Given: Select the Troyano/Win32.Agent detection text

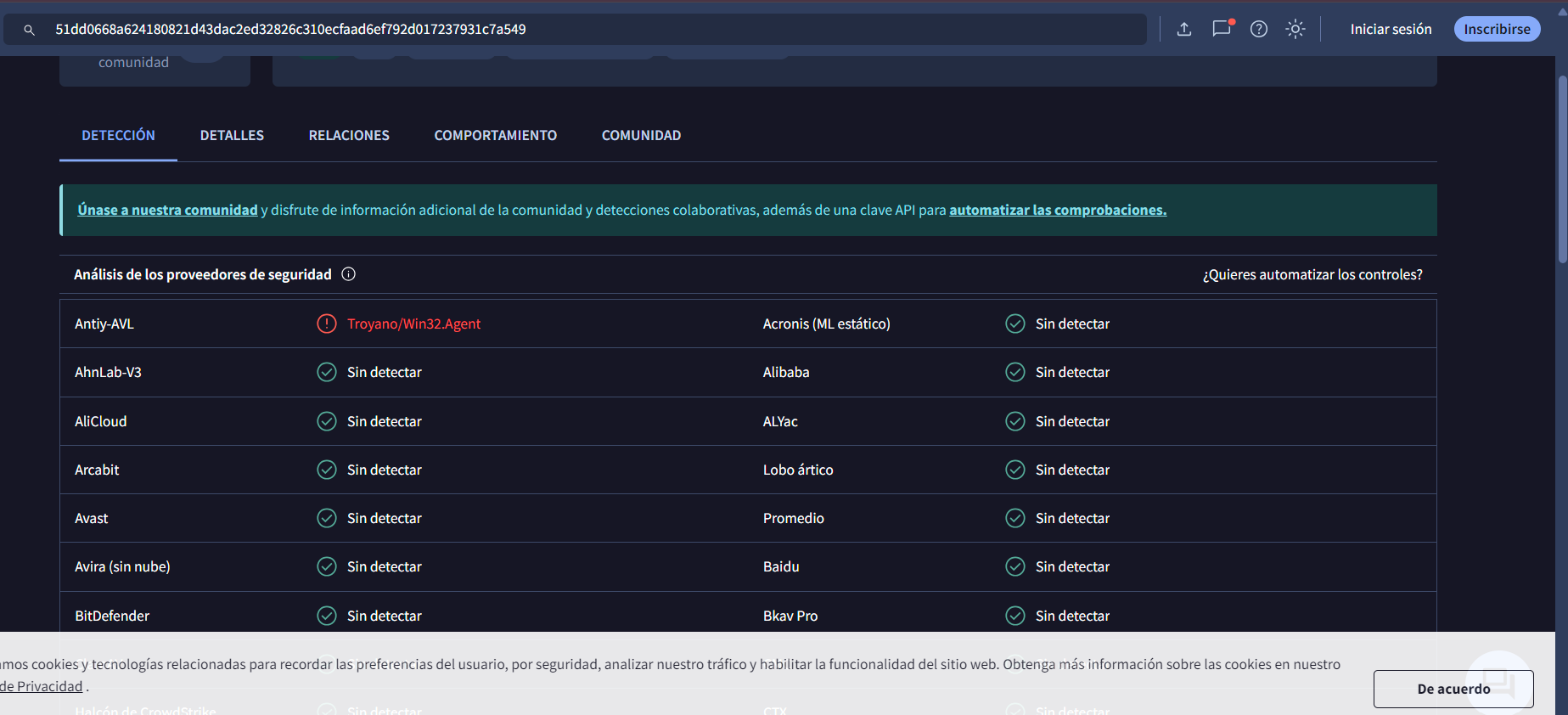Looking at the screenshot, I should (x=413, y=324).
